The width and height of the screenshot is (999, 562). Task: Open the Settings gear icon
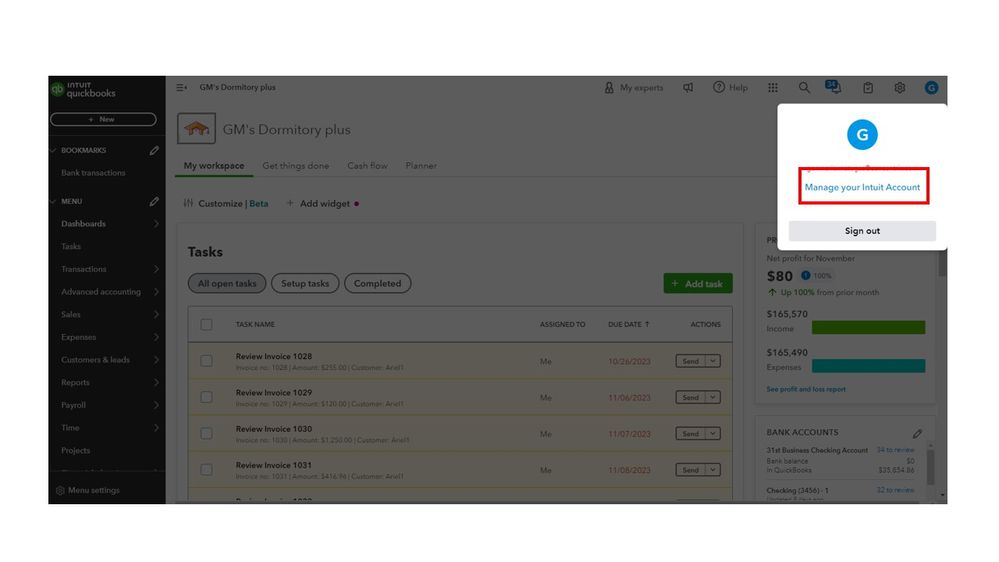899,88
